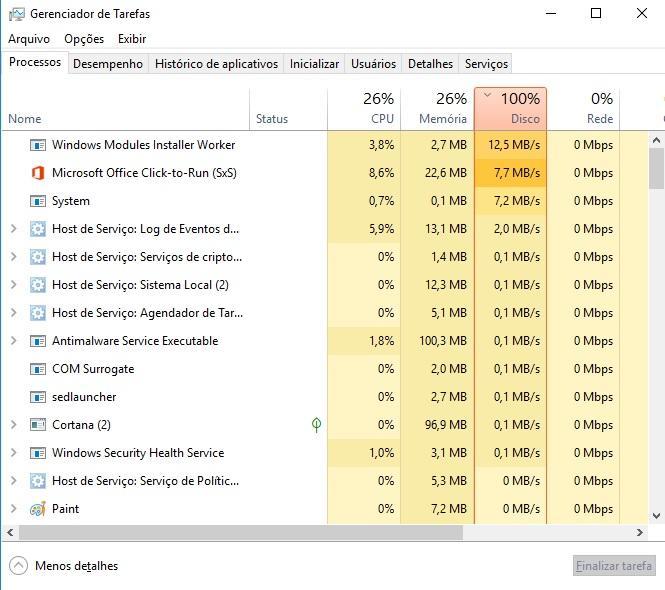Switch to the Desempenho tab
The width and height of the screenshot is (665, 590).
pyautogui.click(x=108, y=64)
